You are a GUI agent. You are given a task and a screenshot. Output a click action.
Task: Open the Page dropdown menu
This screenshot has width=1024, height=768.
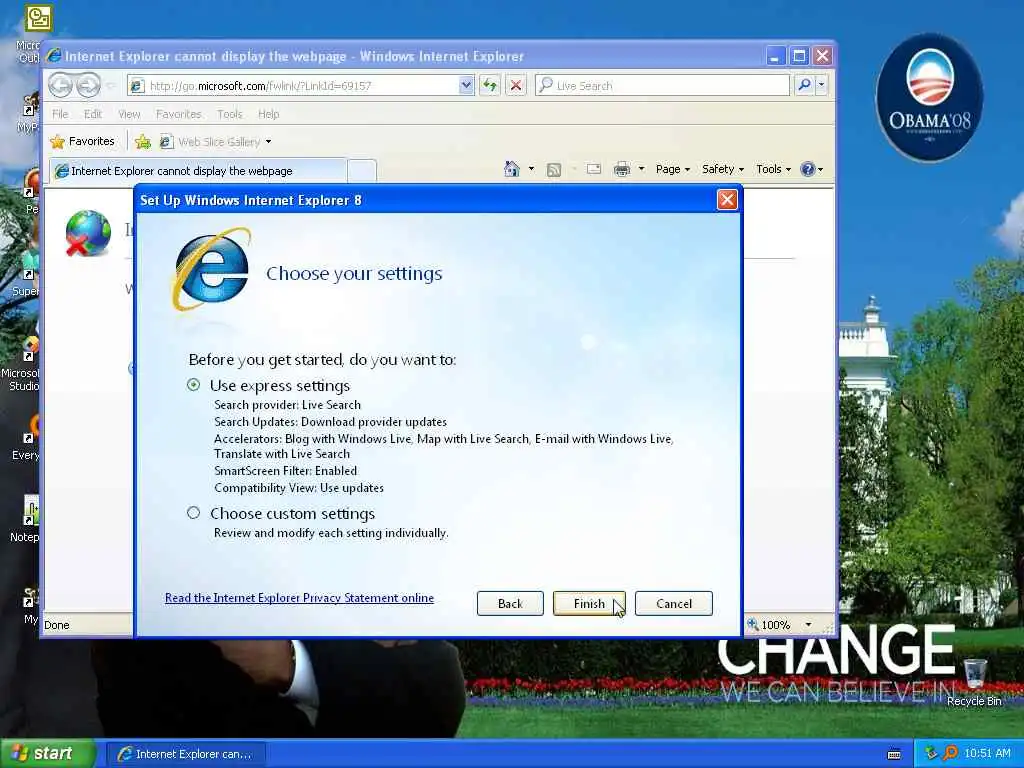pos(673,169)
